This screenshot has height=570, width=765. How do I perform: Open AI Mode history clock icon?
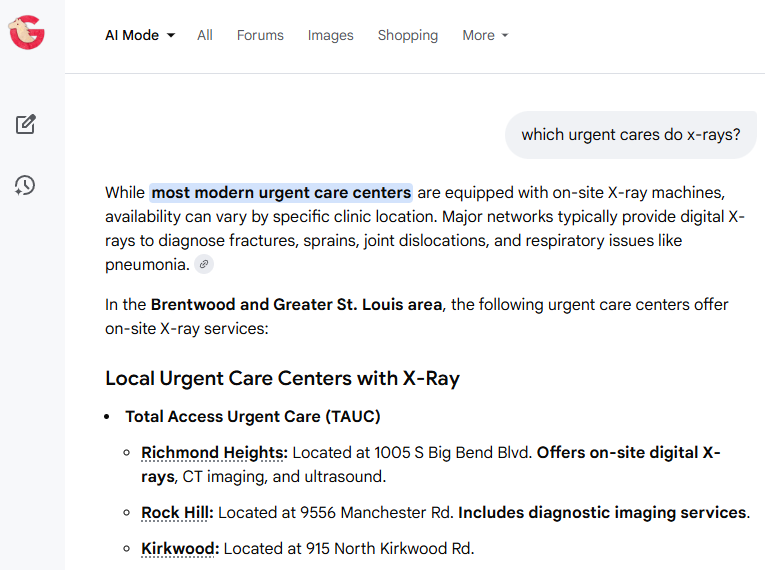(x=26, y=185)
